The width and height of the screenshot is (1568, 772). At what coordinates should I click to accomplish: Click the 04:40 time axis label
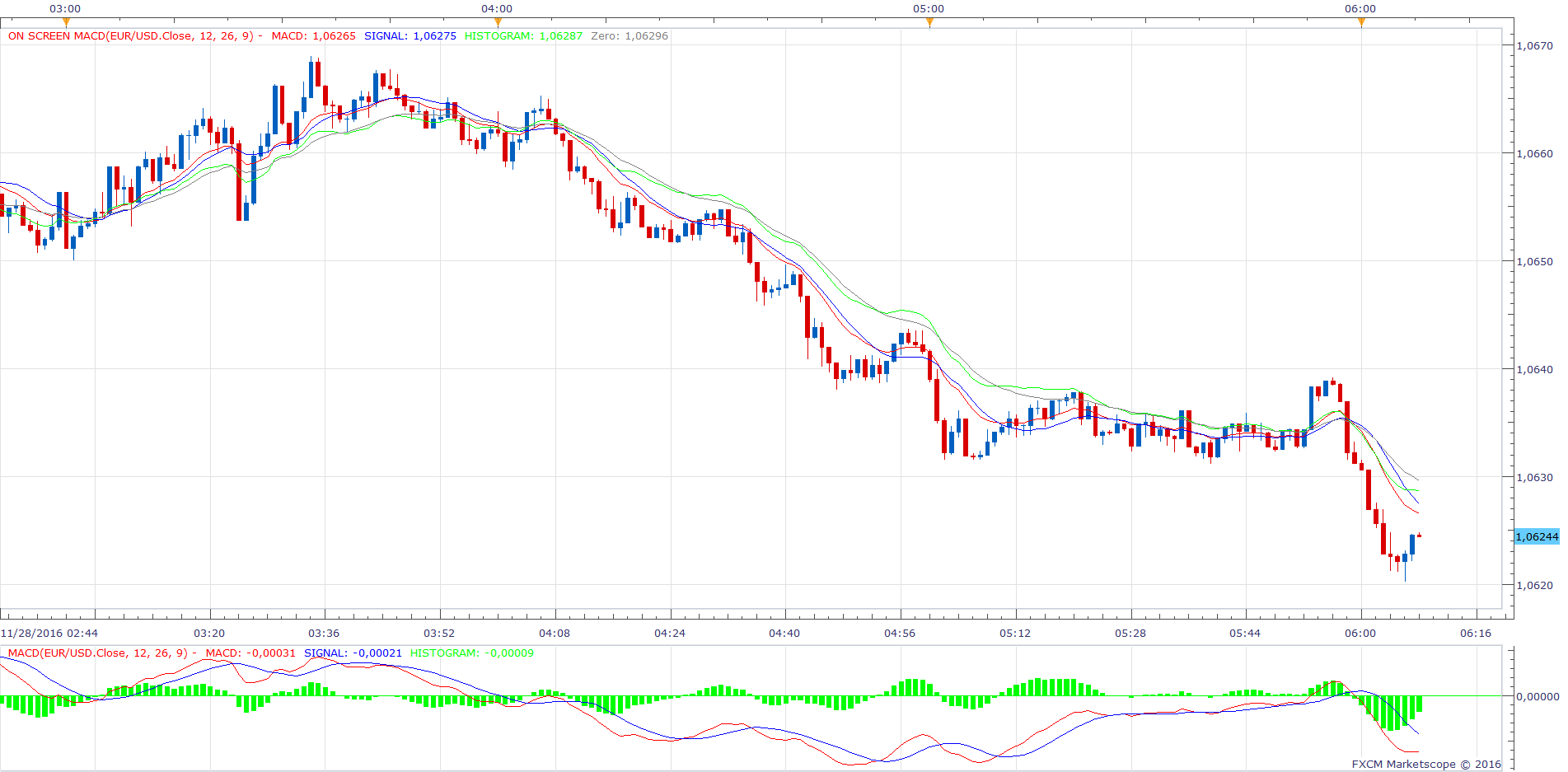coord(784,633)
